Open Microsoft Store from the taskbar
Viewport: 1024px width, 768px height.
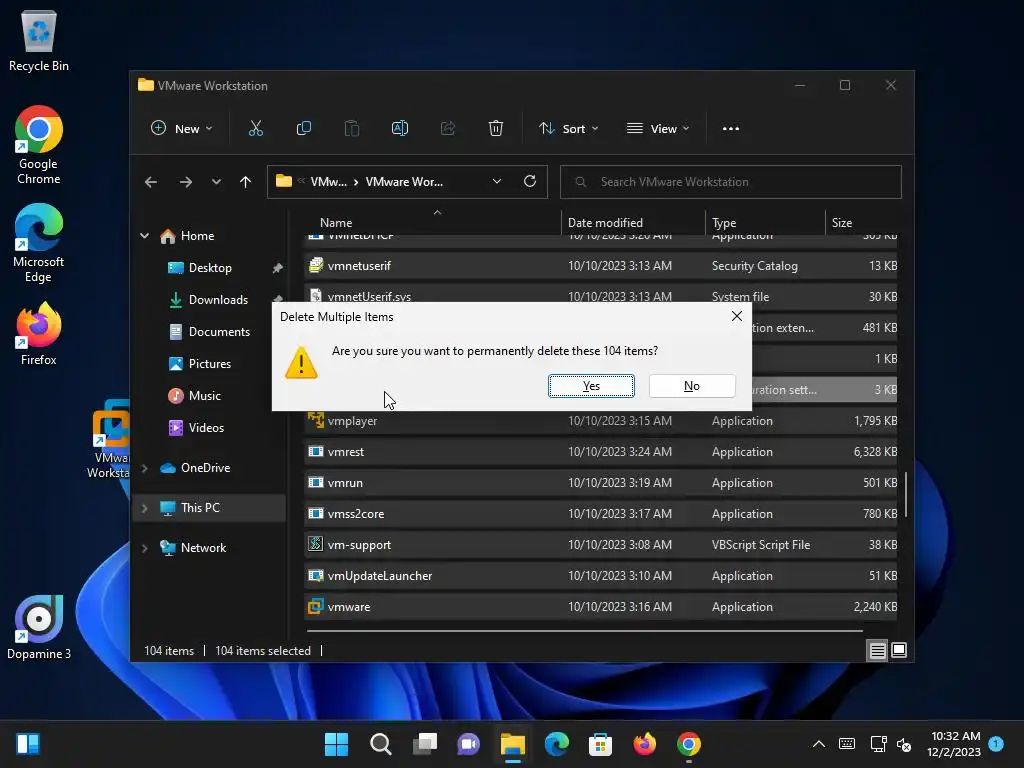[x=600, y=744]
